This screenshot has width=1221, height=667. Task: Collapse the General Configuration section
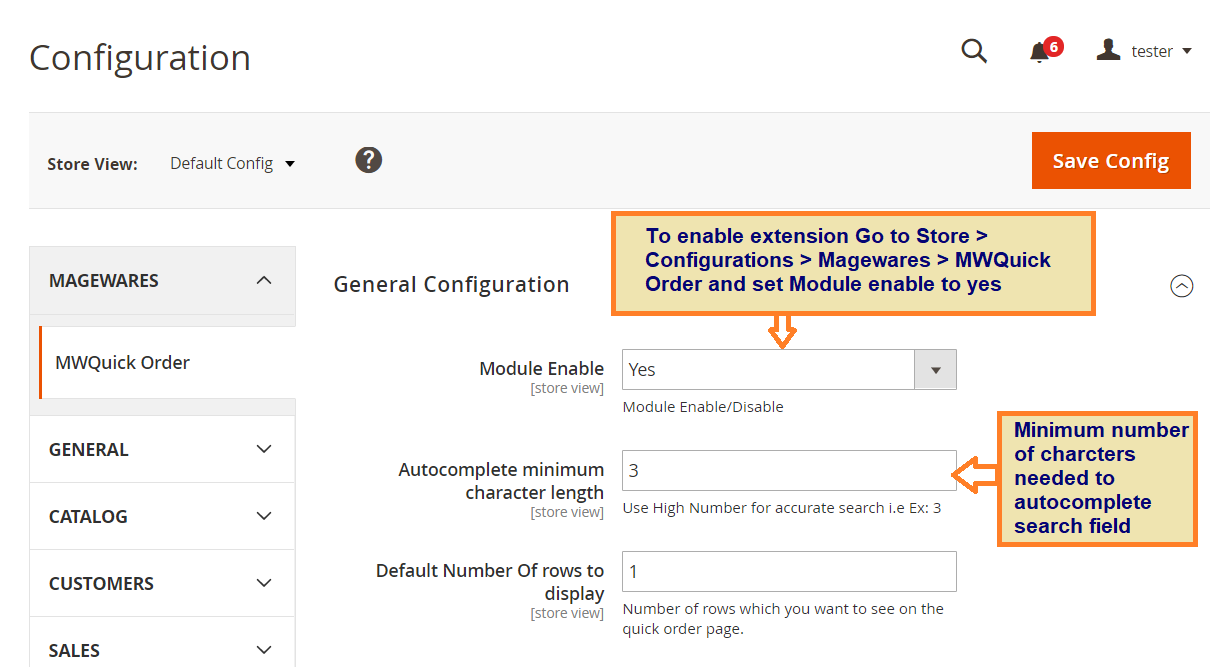[1181, 286]
